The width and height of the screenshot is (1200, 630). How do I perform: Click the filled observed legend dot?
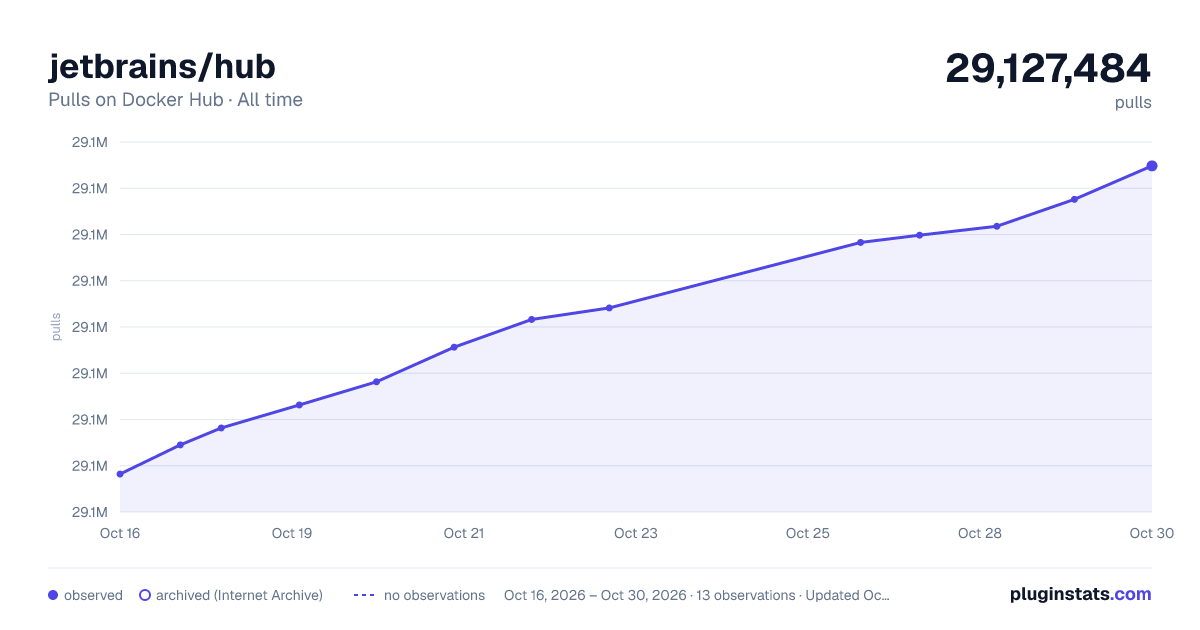point(53,595)
